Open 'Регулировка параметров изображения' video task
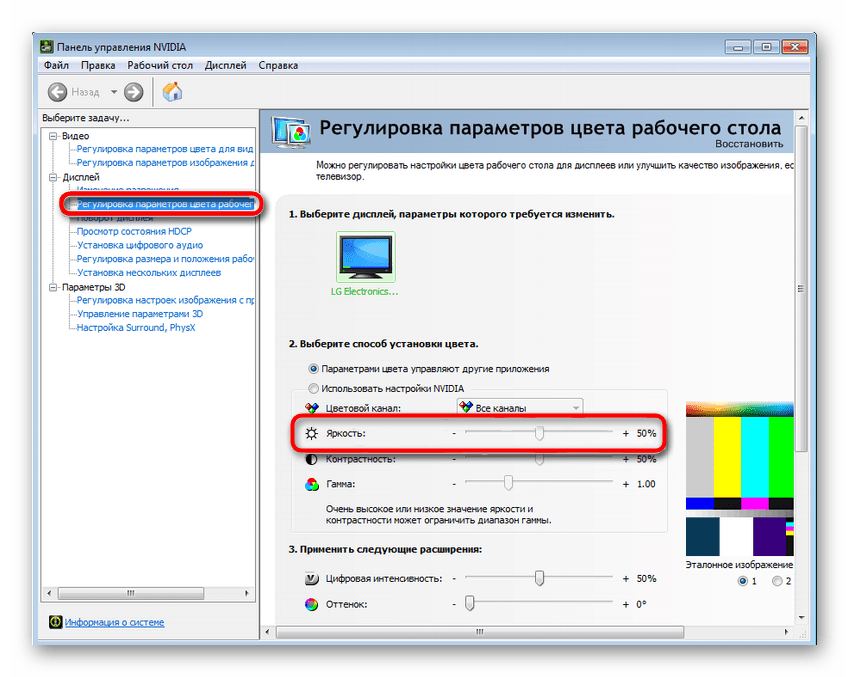The height and width of the screenshot is (677, 849). 165,162
